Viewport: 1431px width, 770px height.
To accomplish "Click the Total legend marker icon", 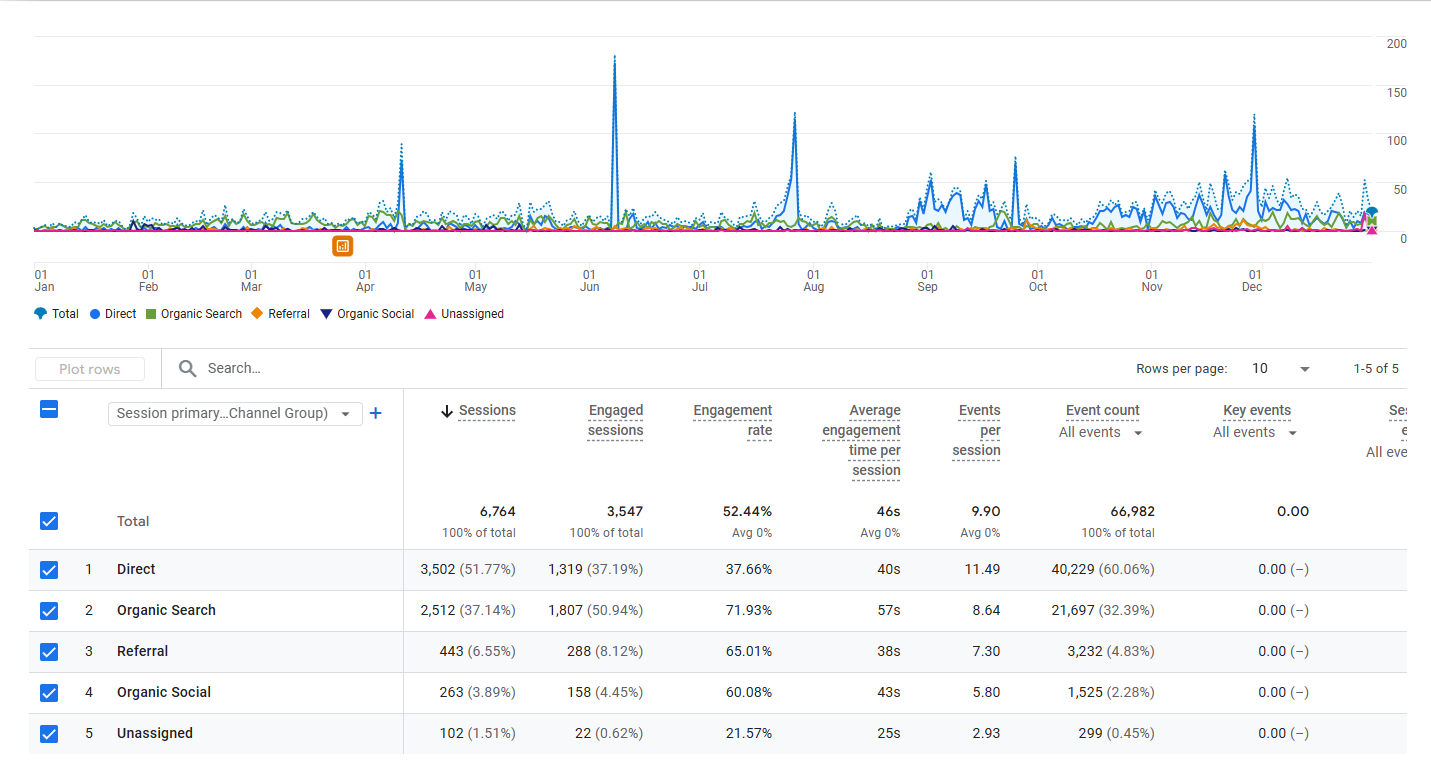I will 40,314.
